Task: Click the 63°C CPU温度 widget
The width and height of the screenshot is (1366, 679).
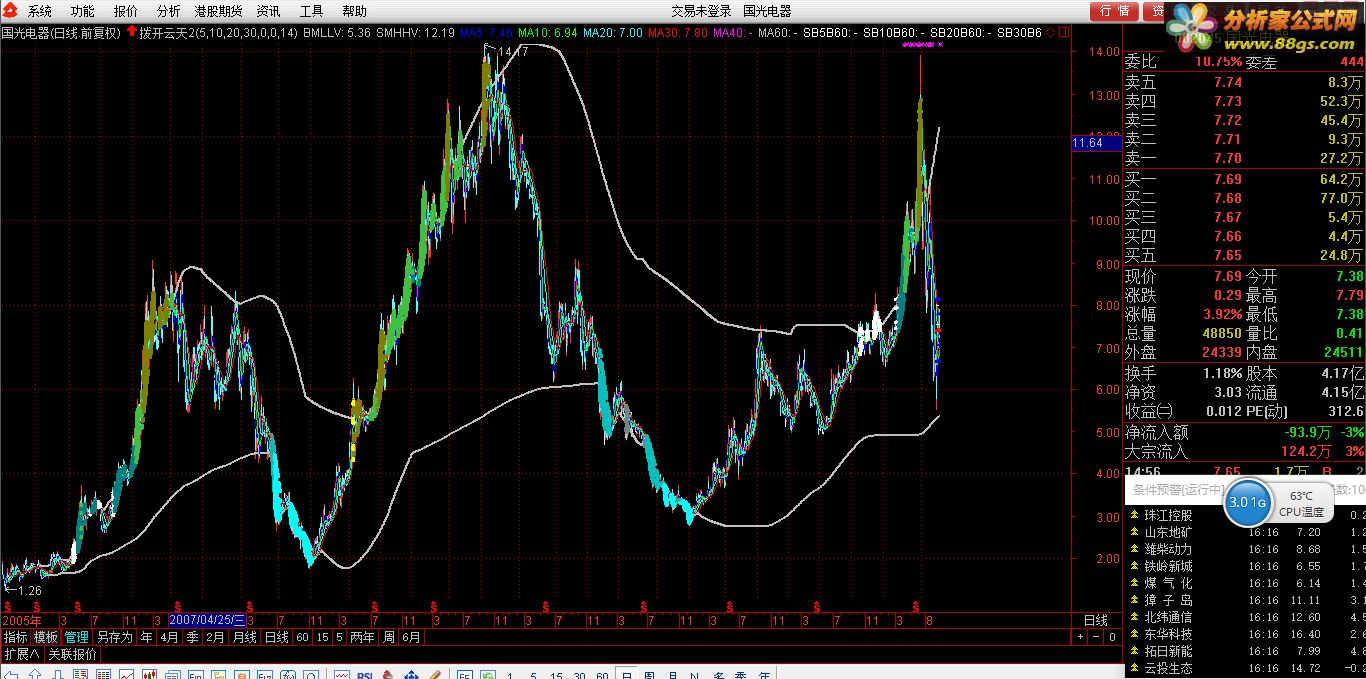Action: tap(1301, 504)
